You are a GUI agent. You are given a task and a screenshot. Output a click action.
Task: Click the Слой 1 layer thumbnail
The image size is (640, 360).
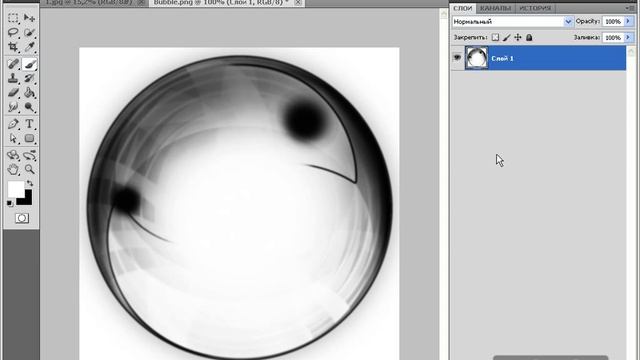(477, 58)
